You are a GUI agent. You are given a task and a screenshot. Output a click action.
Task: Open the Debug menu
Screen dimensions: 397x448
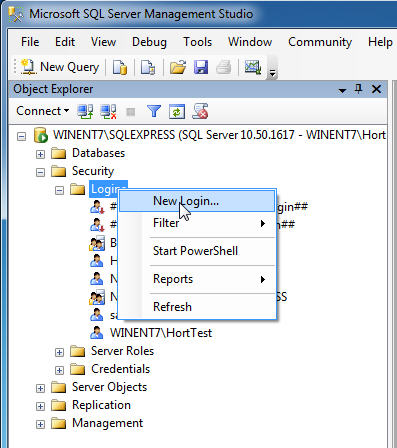pos(149,42)
